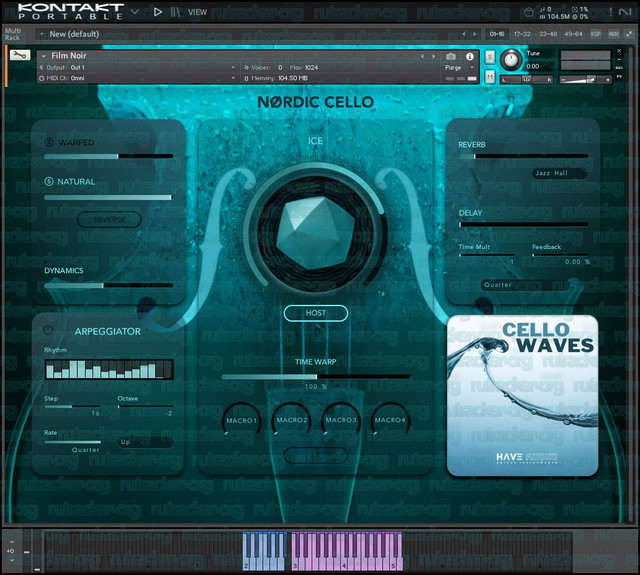
Task: Select the 33-48 rack page tab
Action: (x=548, y=34)
